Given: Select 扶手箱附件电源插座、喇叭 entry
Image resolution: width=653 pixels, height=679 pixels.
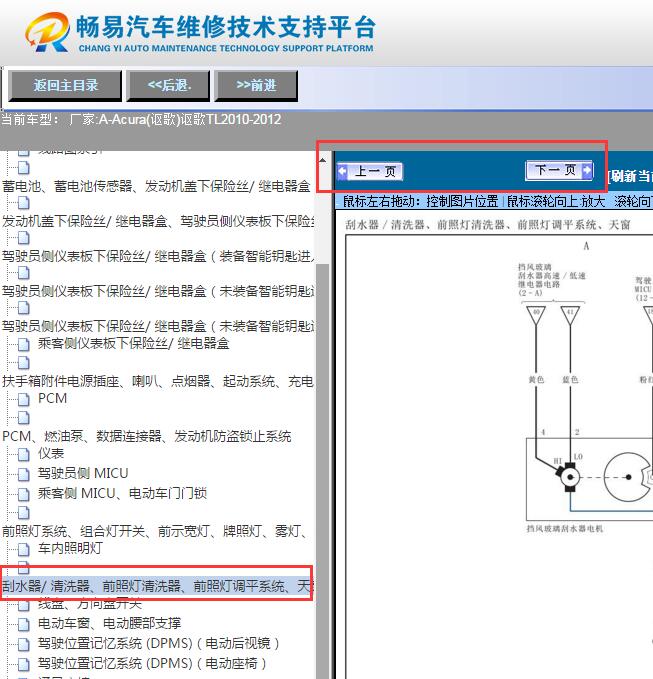Looking at the screenshot, I should [x=158, y=381].
